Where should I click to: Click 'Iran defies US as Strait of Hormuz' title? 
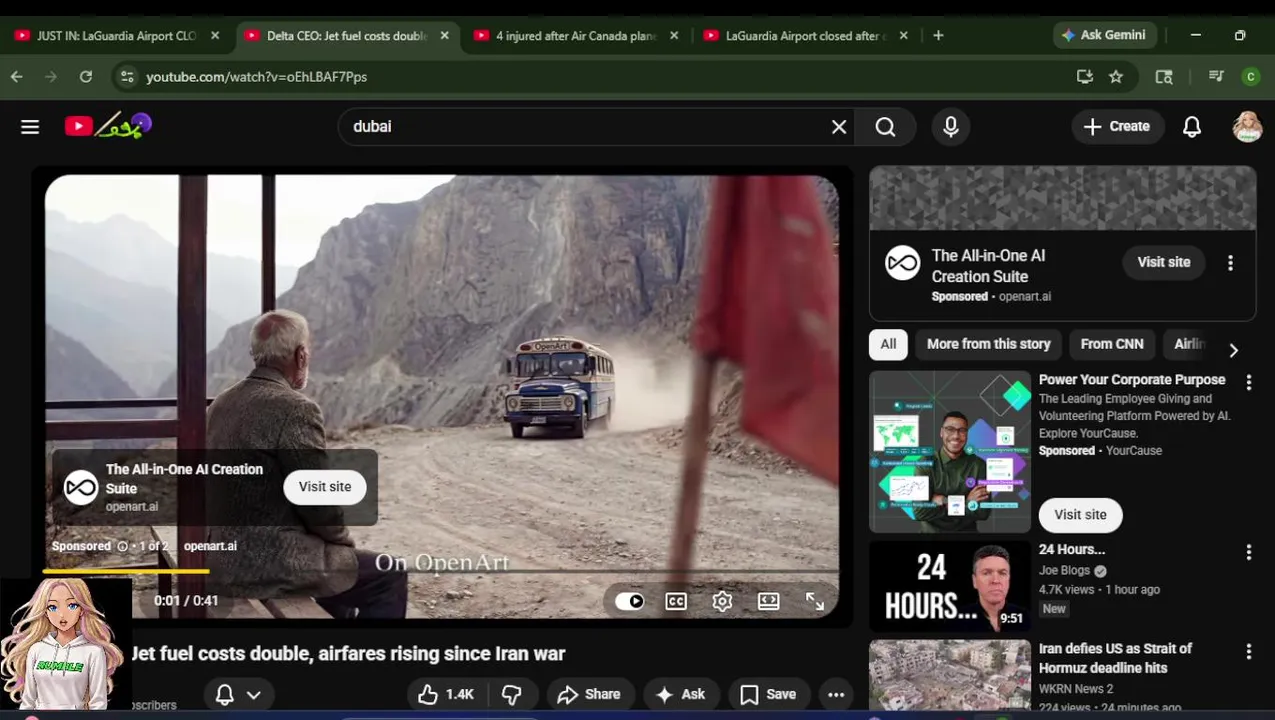pos(1115,658)
